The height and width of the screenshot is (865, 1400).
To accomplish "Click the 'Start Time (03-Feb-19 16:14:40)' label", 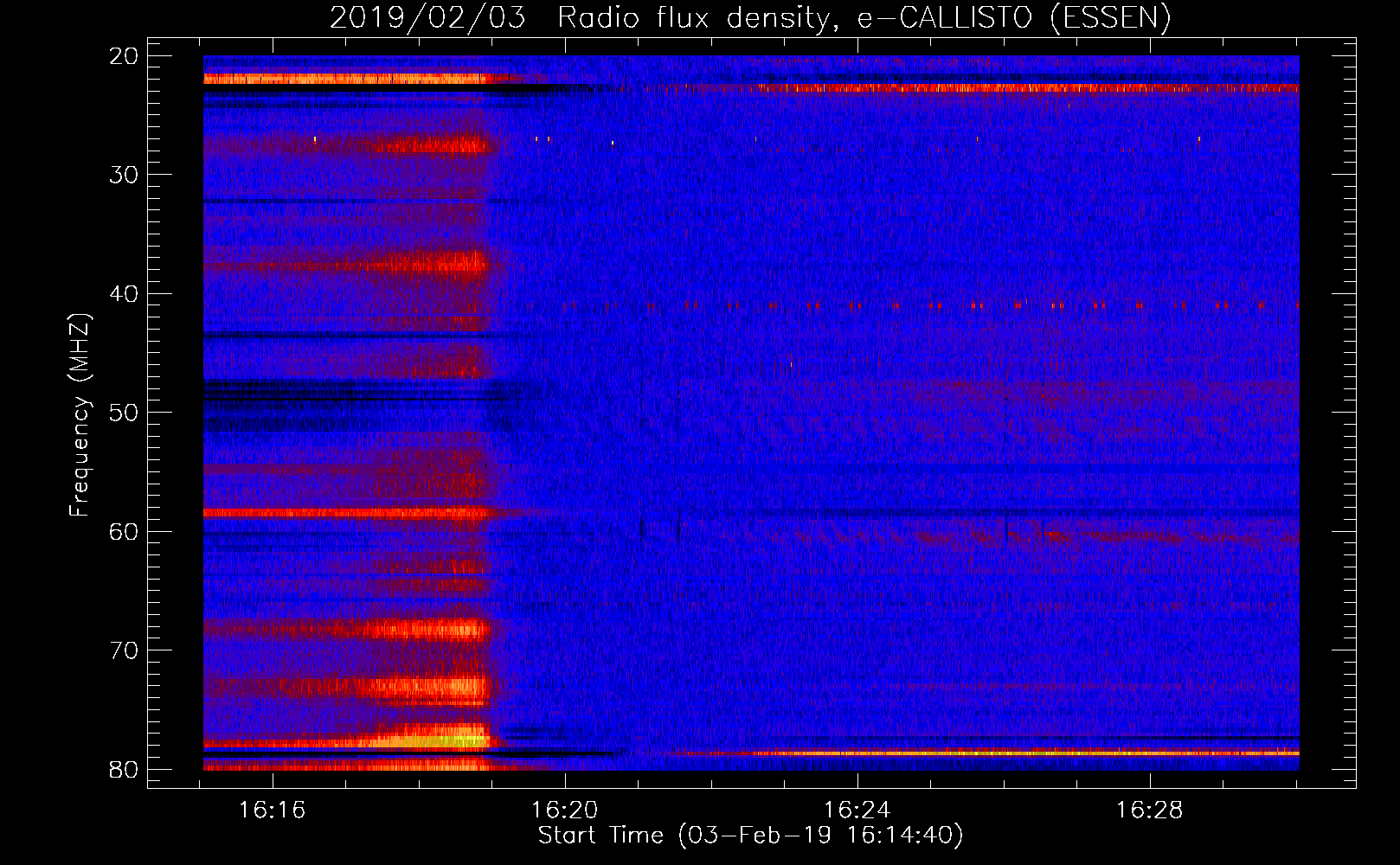I will tap(750, 836).
